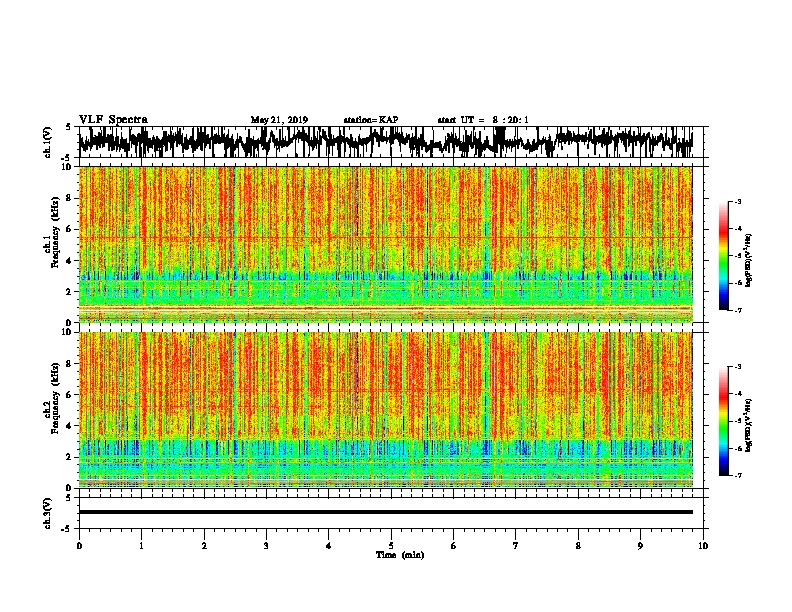Click the "VLF Spectra" plot title
The width and height of the screenshot is (792, 612).
(x=113, y=120)
